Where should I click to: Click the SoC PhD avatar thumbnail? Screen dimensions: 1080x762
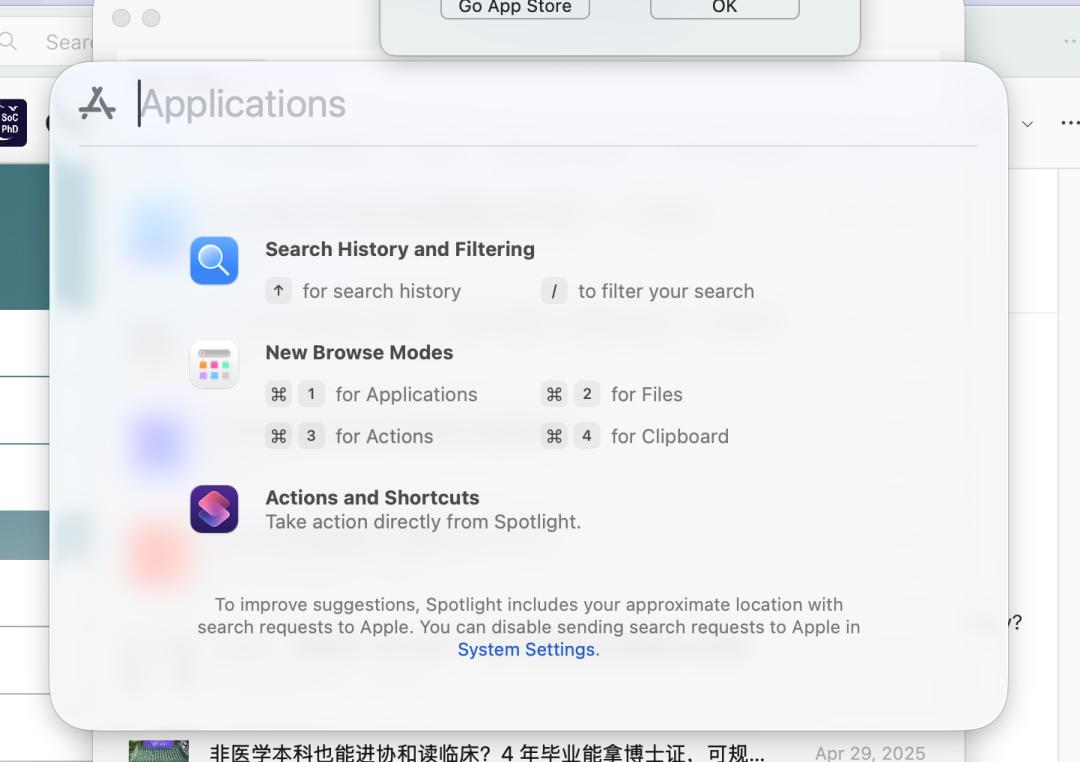pos(12,123)
